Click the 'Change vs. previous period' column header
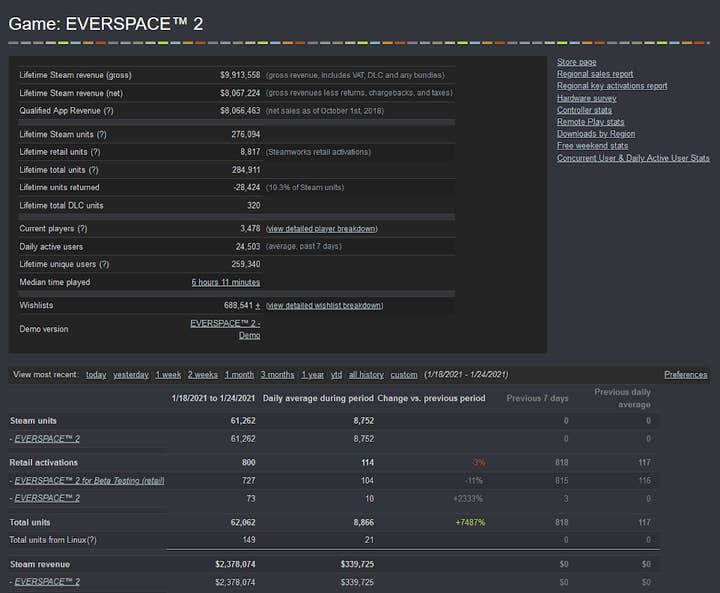The image size is (720, 593). (431, 398)
